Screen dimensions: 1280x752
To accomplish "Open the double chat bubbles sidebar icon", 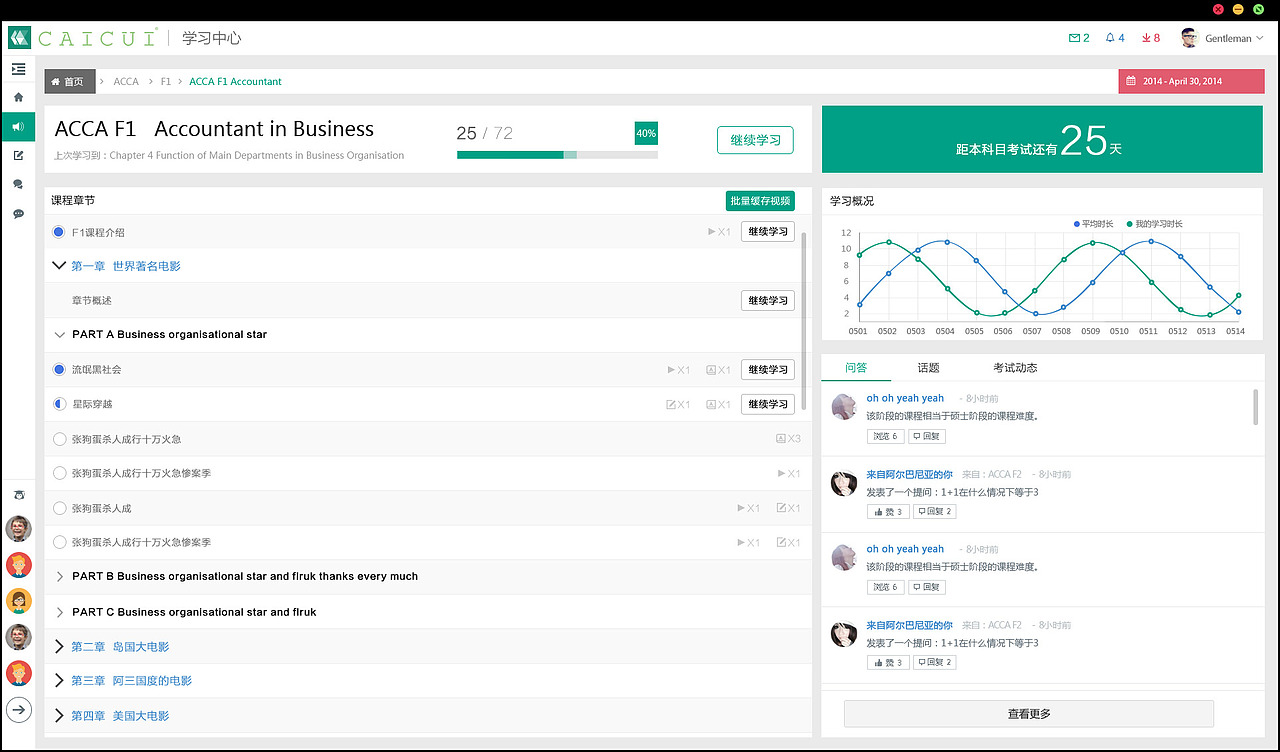I will [x=18, y=184].
